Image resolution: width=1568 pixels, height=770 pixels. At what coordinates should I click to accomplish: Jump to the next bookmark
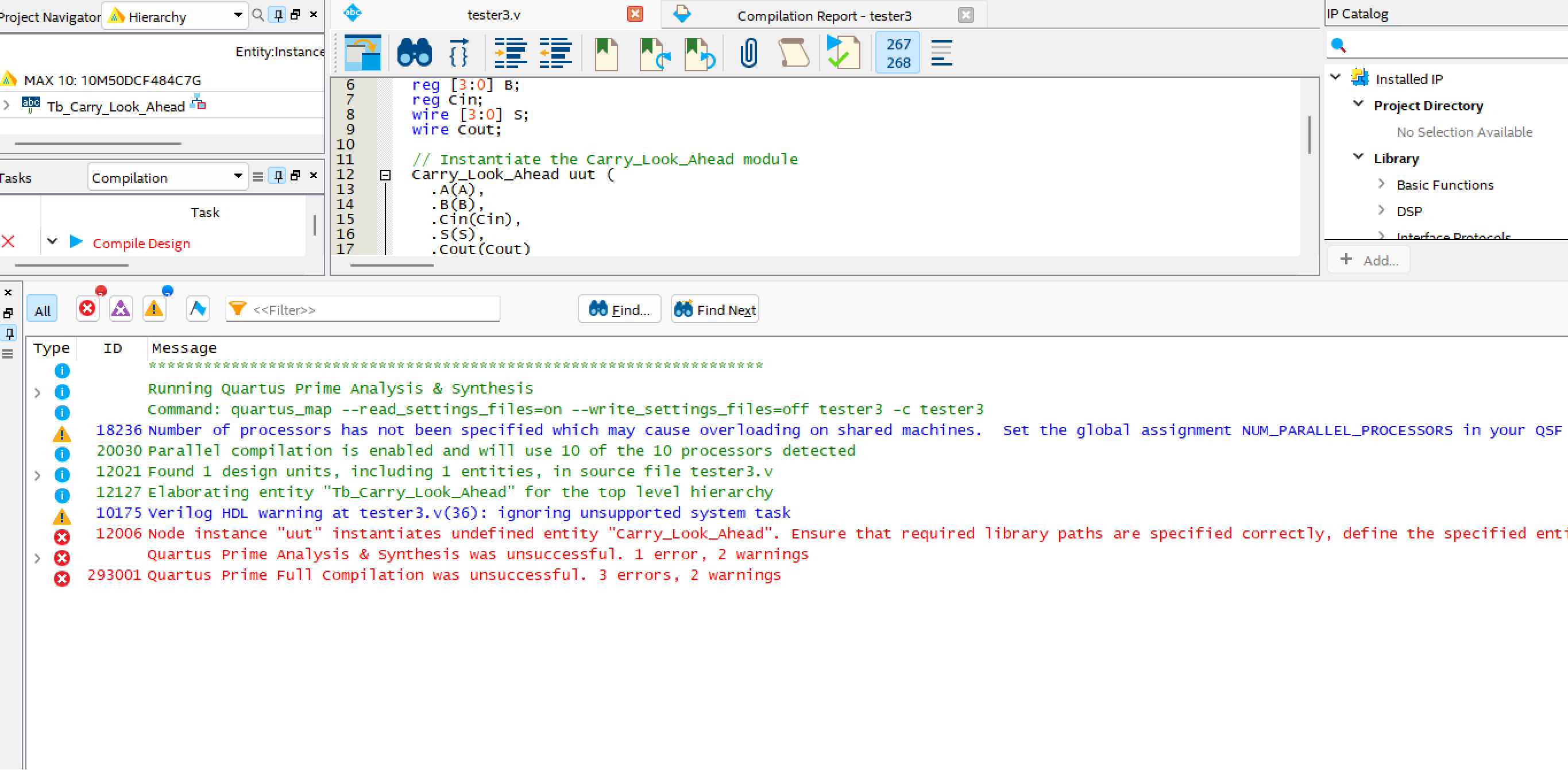654,53
